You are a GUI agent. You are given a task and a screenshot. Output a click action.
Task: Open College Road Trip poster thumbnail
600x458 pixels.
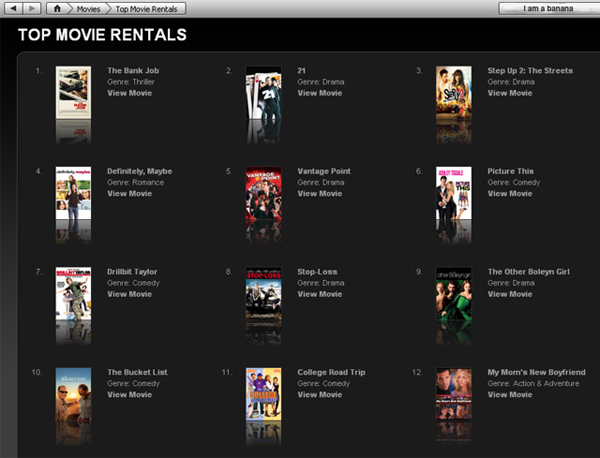[264, 394]
